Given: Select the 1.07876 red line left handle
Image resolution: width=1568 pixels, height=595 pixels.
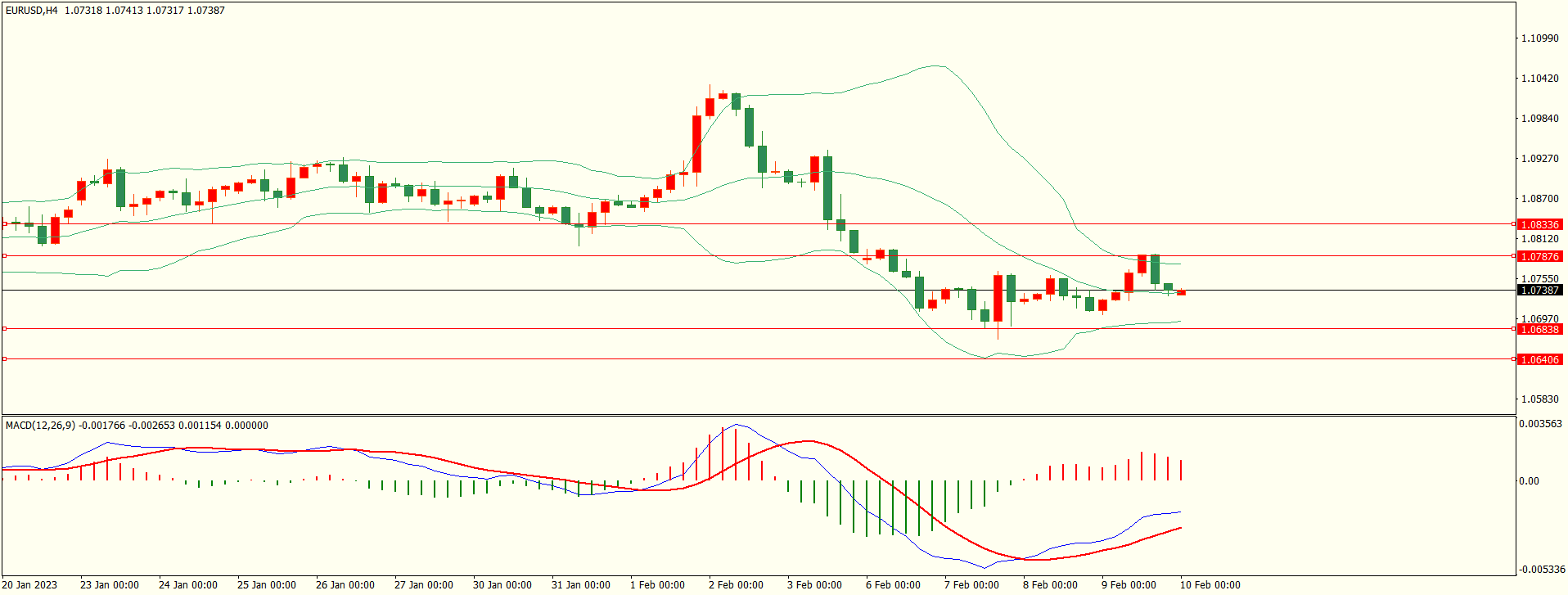Looking at the screenshot, I should click(4, 255).
